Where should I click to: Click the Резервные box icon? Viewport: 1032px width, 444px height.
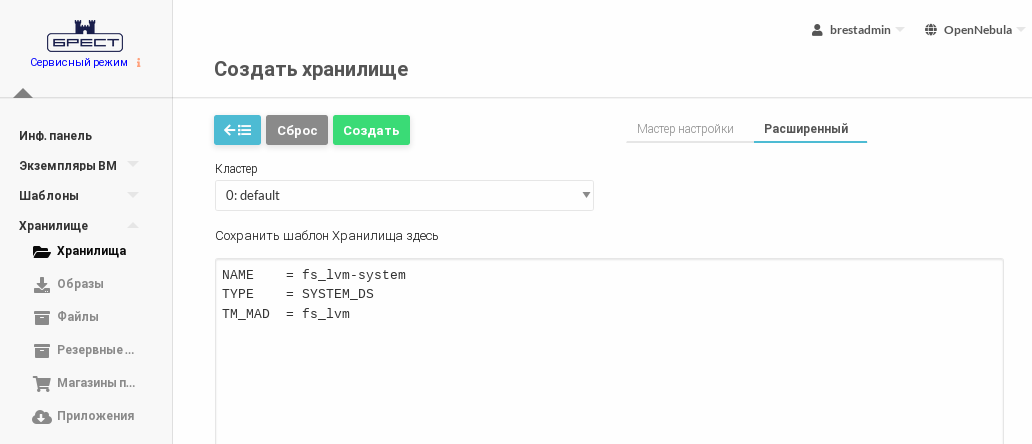[41, 350]
